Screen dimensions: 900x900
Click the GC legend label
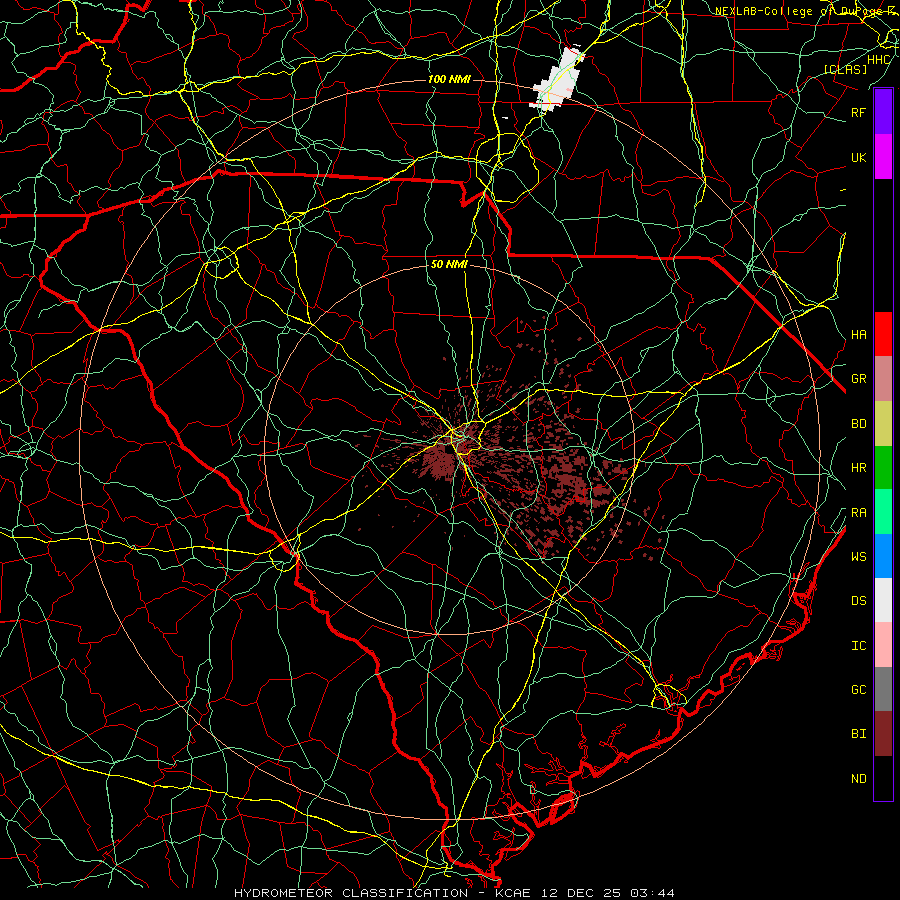coord(858,689)
